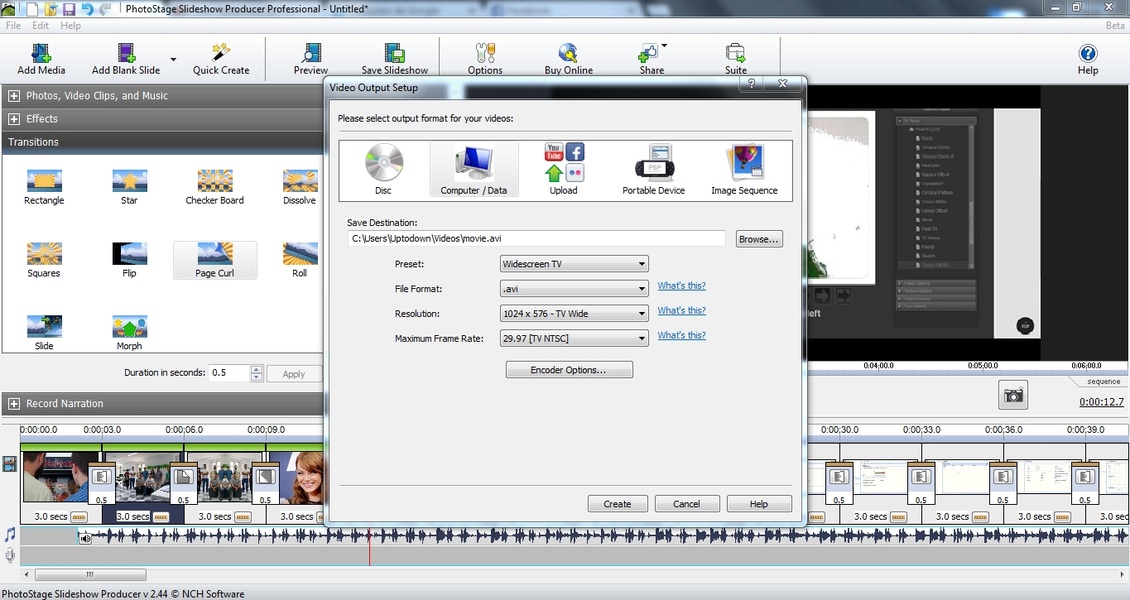Cancel the Video Output Setup dialog

[x=686, y=503]
